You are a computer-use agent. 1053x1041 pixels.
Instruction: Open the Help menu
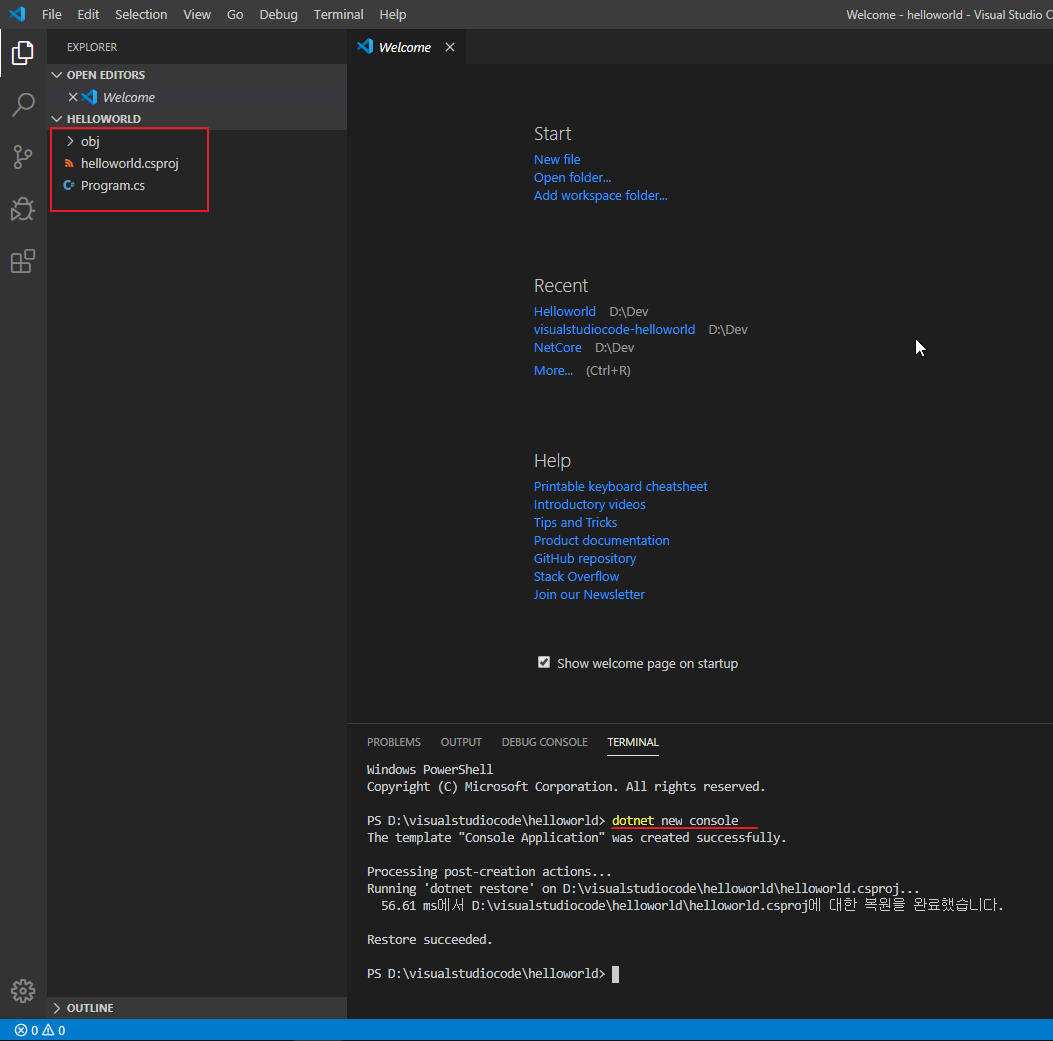tap(393, 14)
